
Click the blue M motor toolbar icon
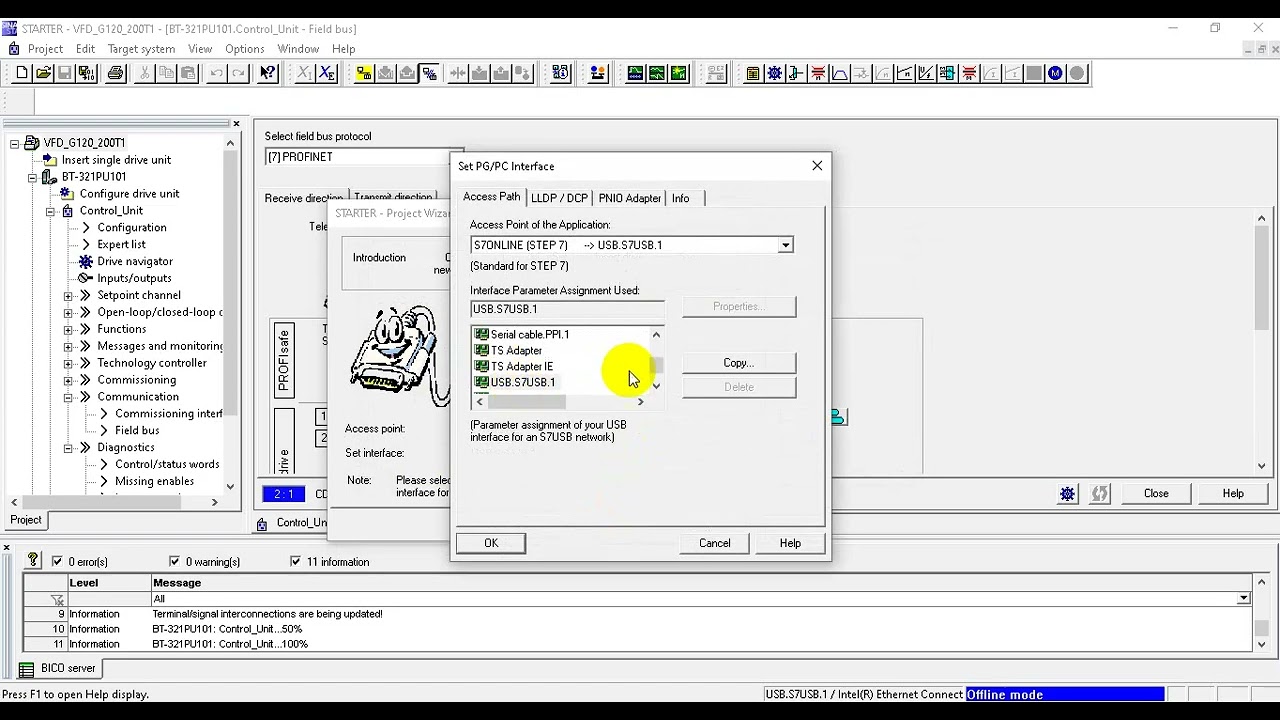[1055, 73]
